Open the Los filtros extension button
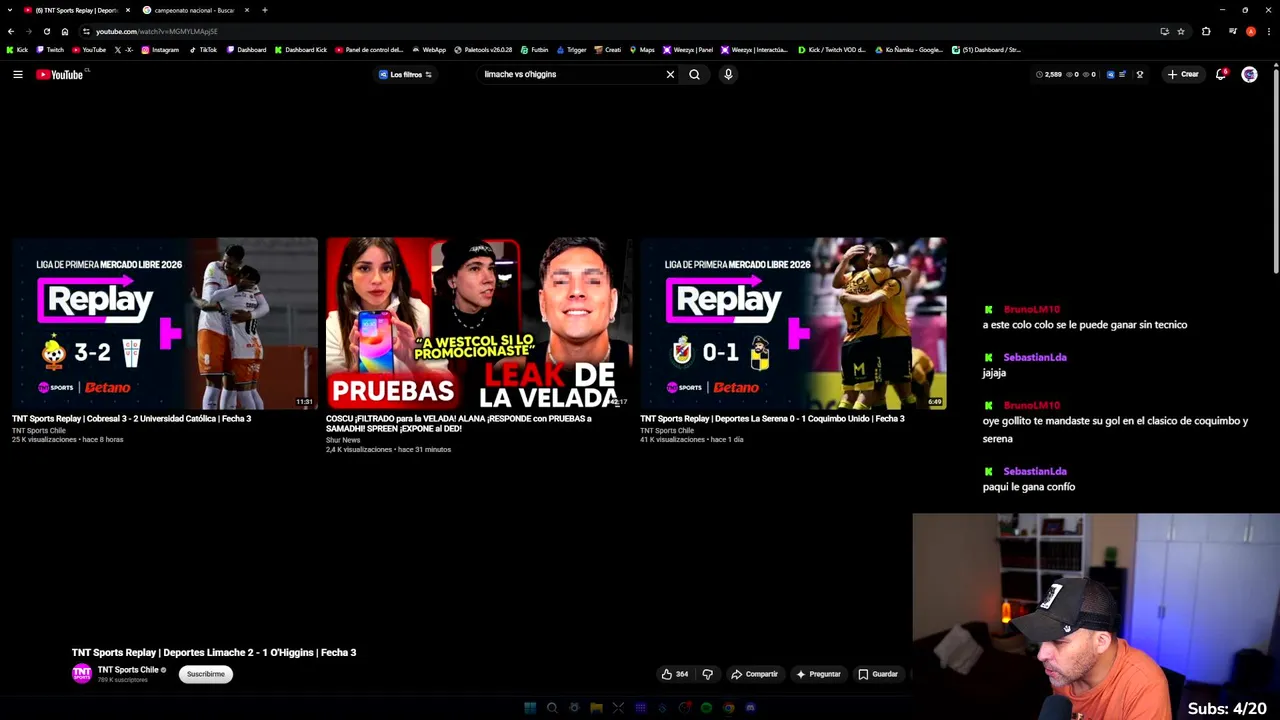 pos(405,74)
